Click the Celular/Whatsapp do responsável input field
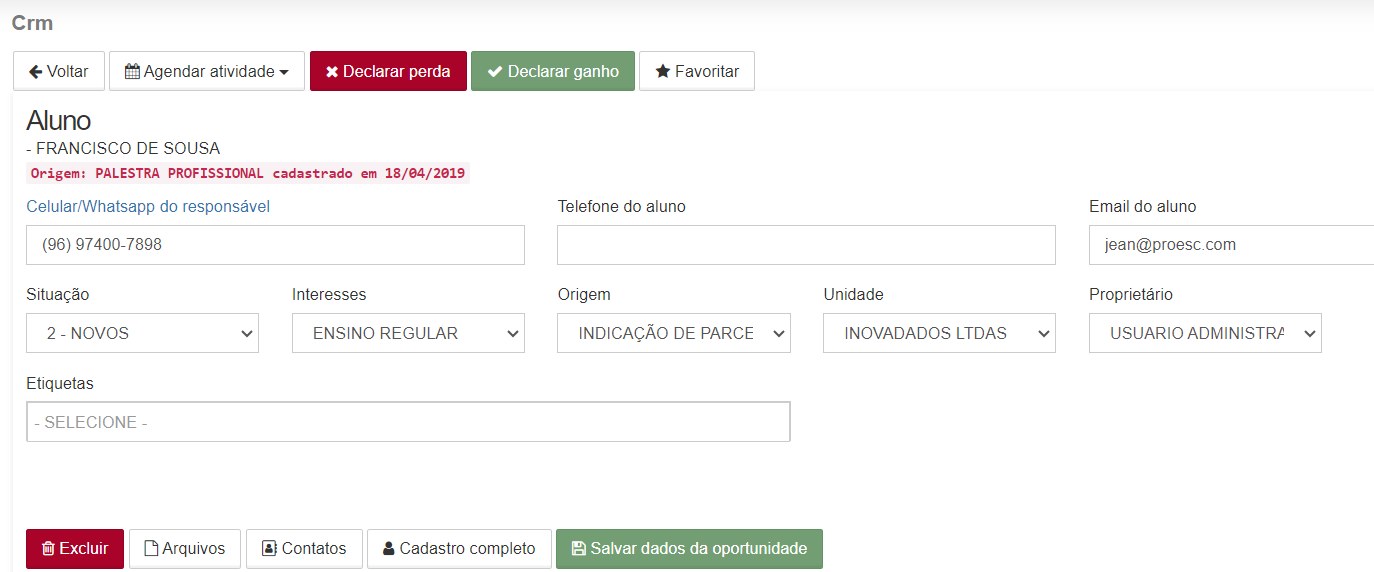Viewport: 1374px width, 572px height. [275, 245]
